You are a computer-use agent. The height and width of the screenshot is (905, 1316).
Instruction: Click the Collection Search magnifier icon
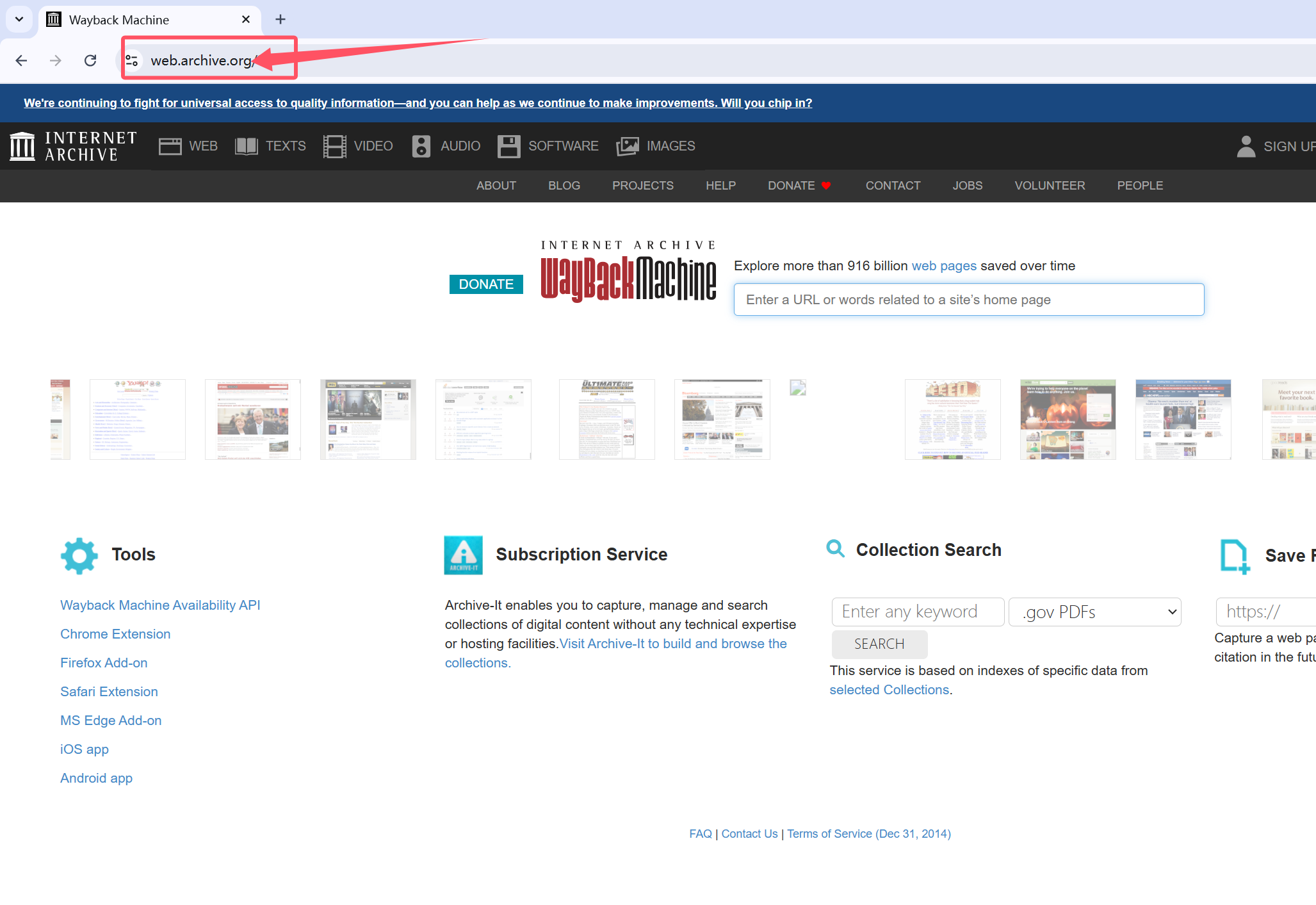pyautogui.click(x=835, y=548)
